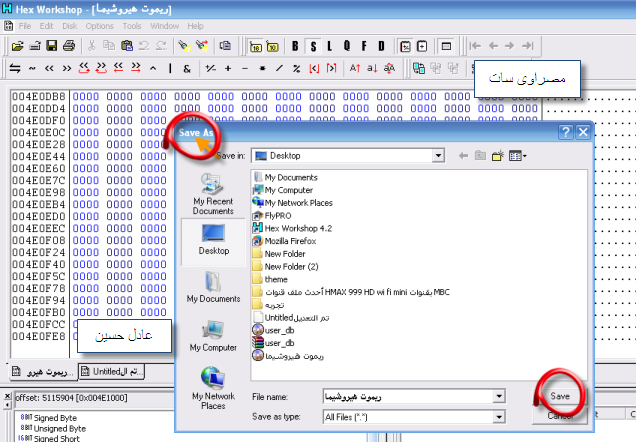This screenshot has width=636, height=442.
Task: Click the Open file toolbar icon
Action: coord(17,46)
